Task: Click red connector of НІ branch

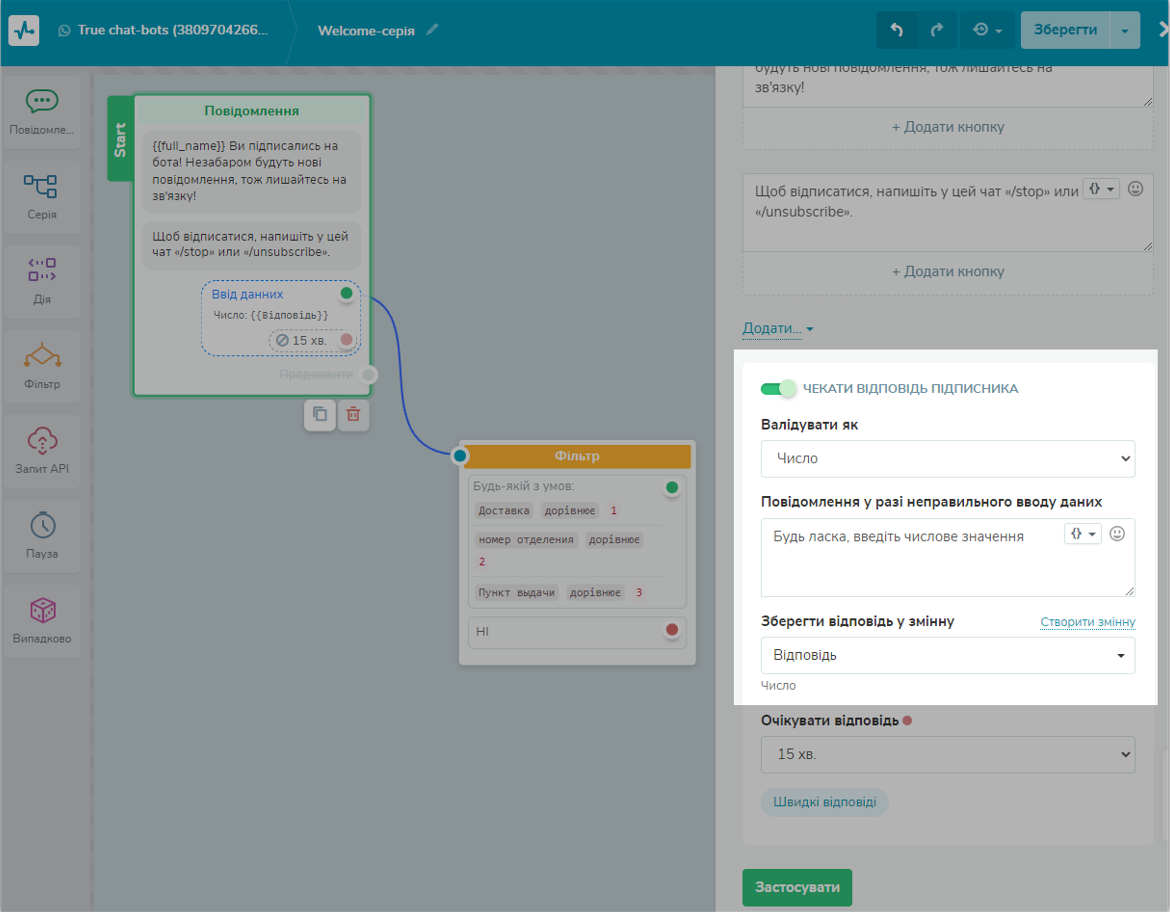Action: [x=672, y=630]
